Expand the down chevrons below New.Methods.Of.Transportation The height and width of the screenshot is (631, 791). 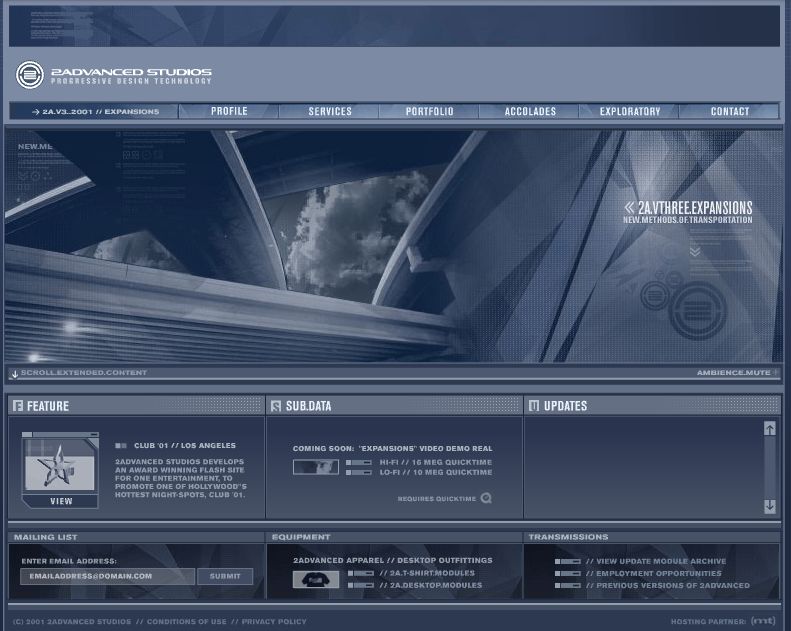695,251
